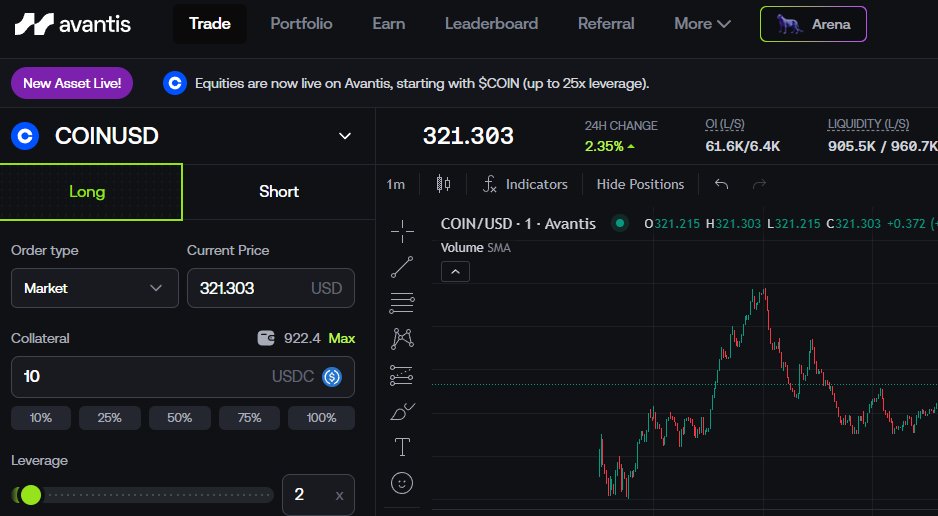Click the Avantis logo
Viewport: 938px width, 516px height.
pos(73,24)
